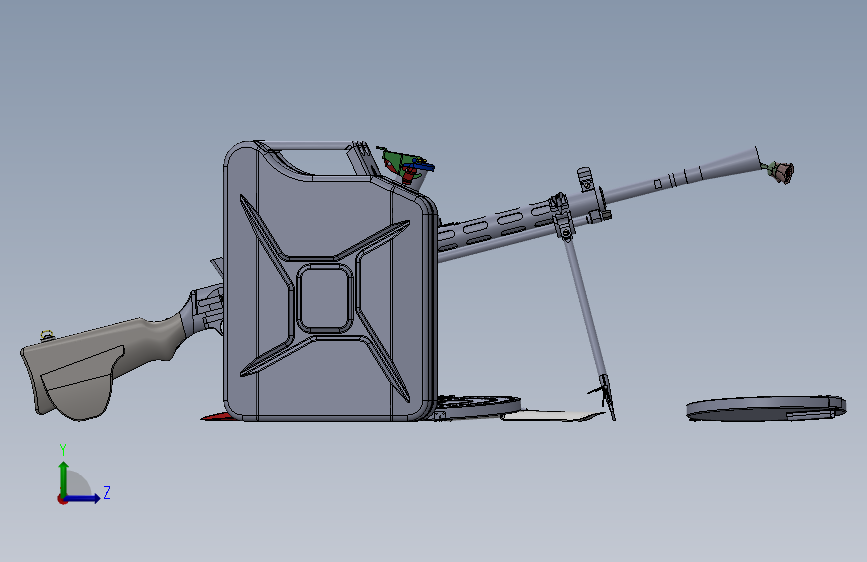Select the blue Z axis arrow of triad
Image resolution: width=867 pixels, height=562 pixels.
[x=83, y=498]
